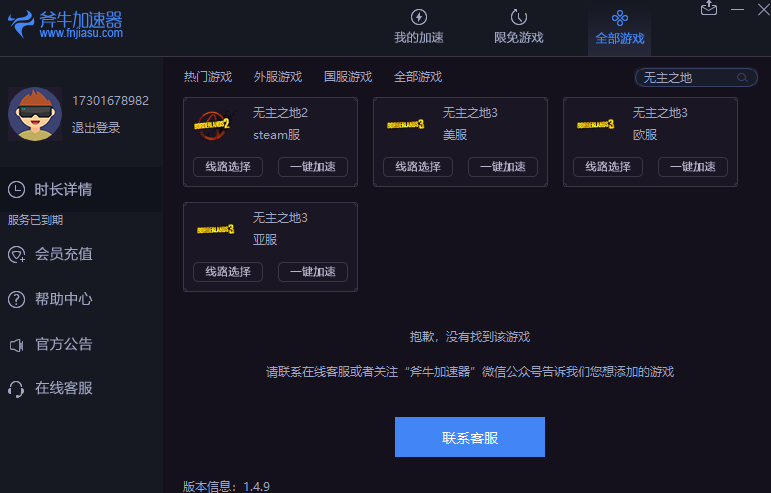Screen dimensions: 771x493
Task: Click the 无主之地2 game title
Action: [x=280, y=113]
